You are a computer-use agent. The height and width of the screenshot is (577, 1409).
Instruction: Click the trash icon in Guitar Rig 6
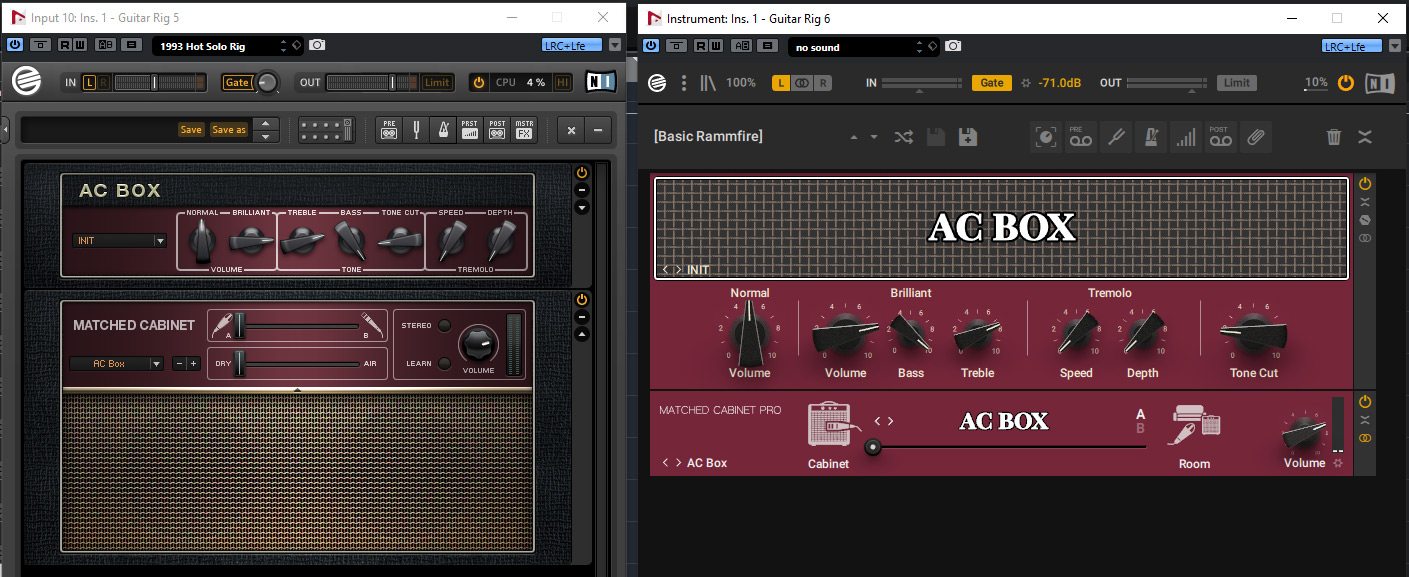1334,137
